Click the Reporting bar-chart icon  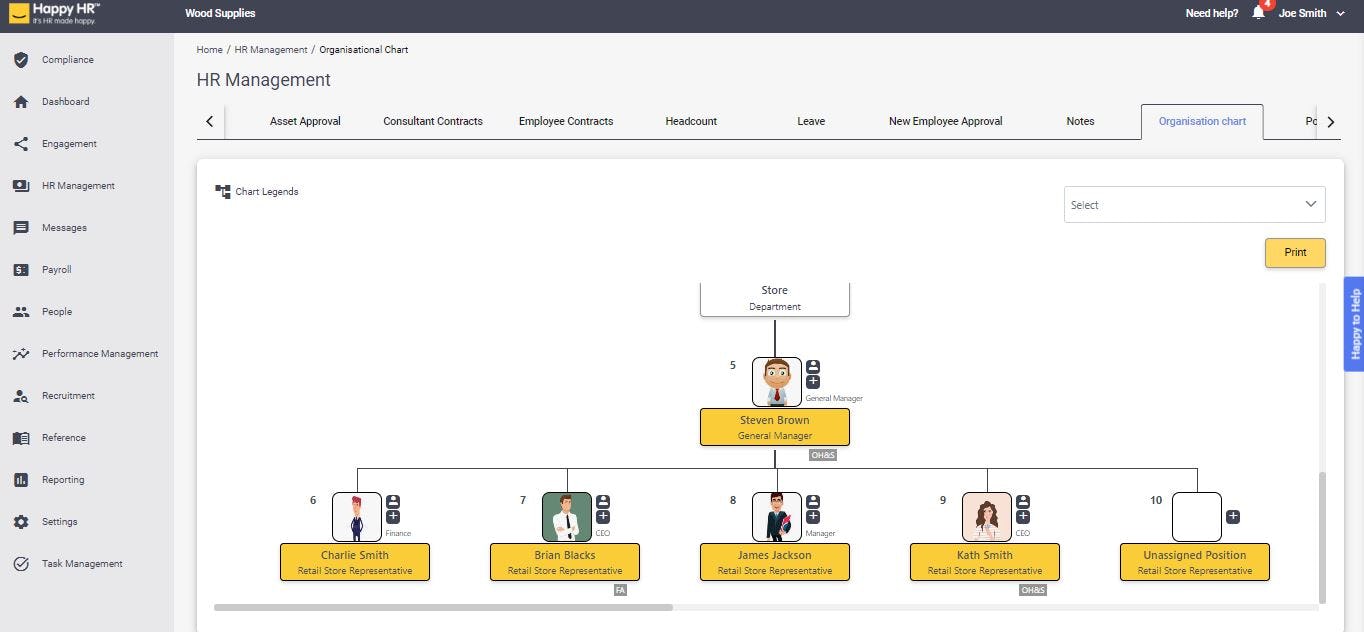[21, 479]
